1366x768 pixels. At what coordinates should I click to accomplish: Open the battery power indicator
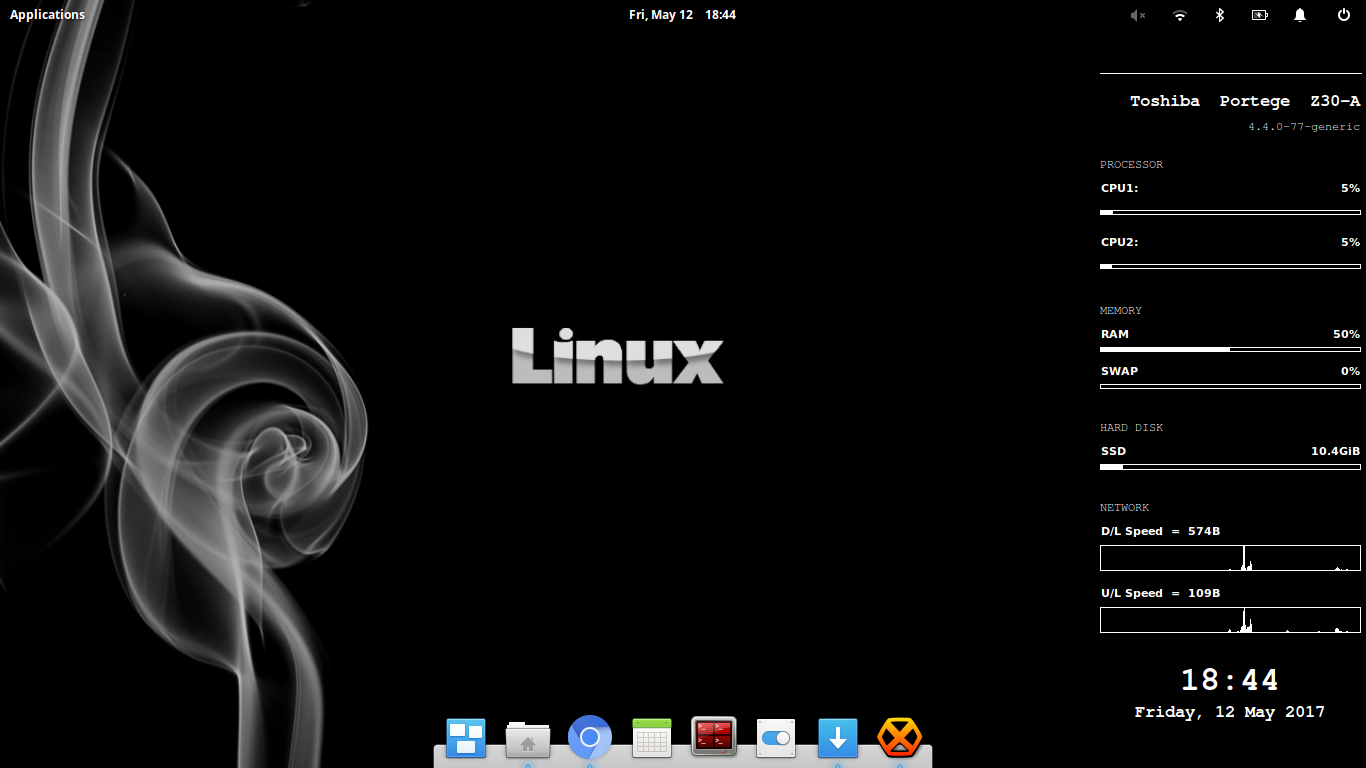[1259, 15]
